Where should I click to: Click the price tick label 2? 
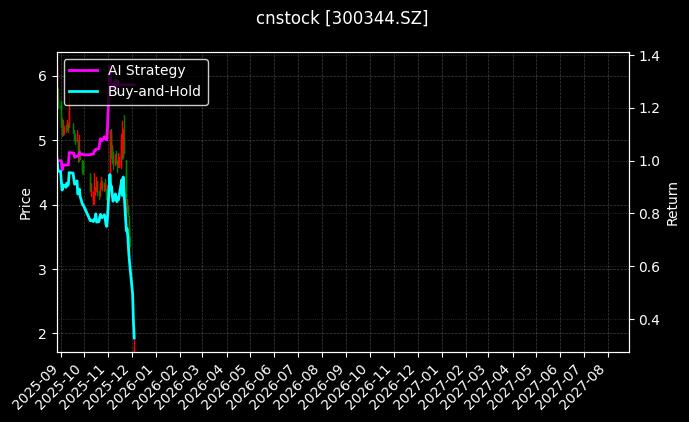click(42, 334)
